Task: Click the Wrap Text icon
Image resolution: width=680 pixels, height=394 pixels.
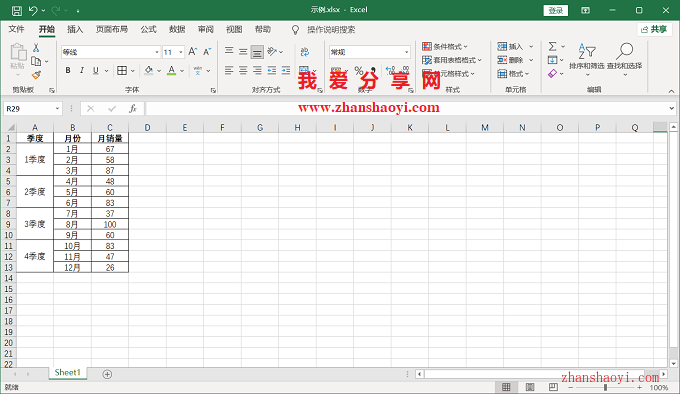Action: point(305,52)
